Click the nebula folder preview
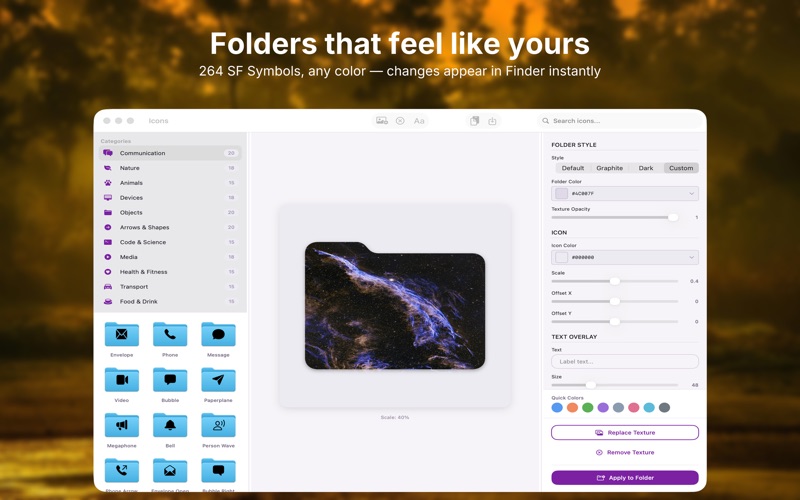800x500 pixels. click(x=395, y=306)
